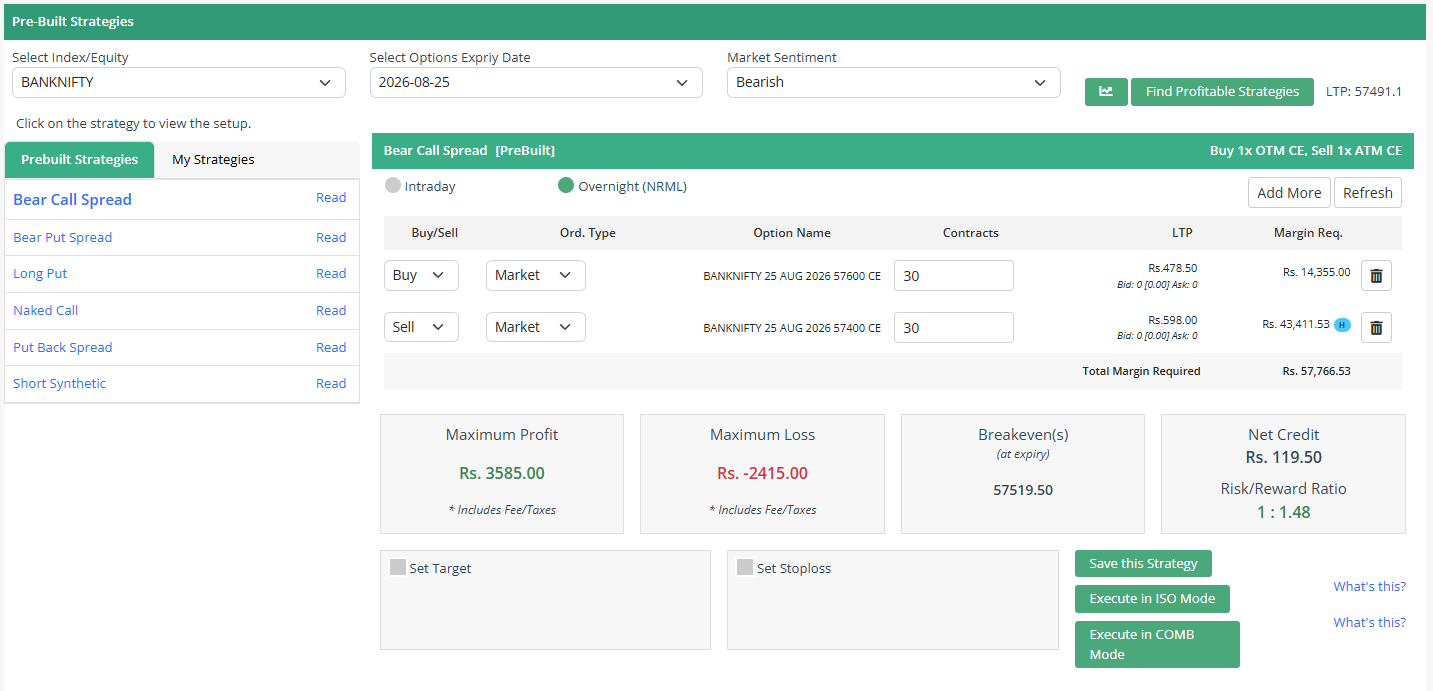Screen dimensions: 1433x691
Task: Click Execute in ISO Mode button
Action: pyautogui.click(x=1152, y=599)
